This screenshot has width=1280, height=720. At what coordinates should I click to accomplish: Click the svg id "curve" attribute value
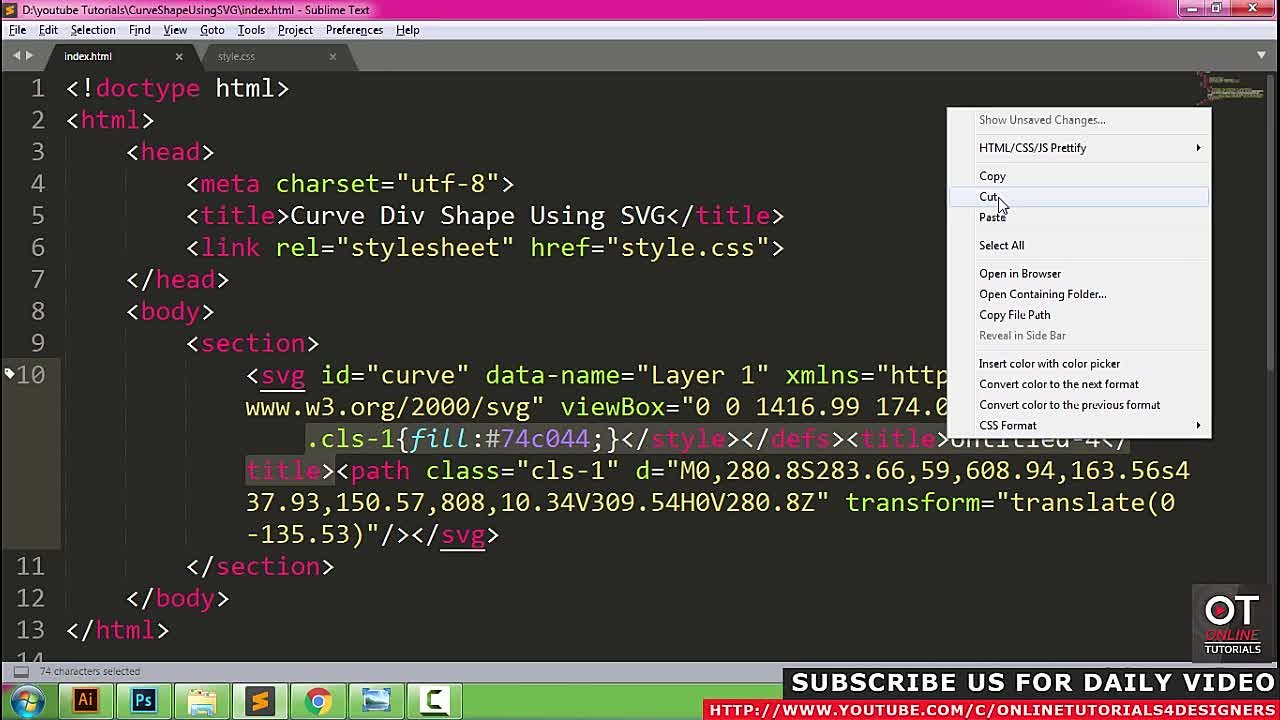tap(418, 376)
